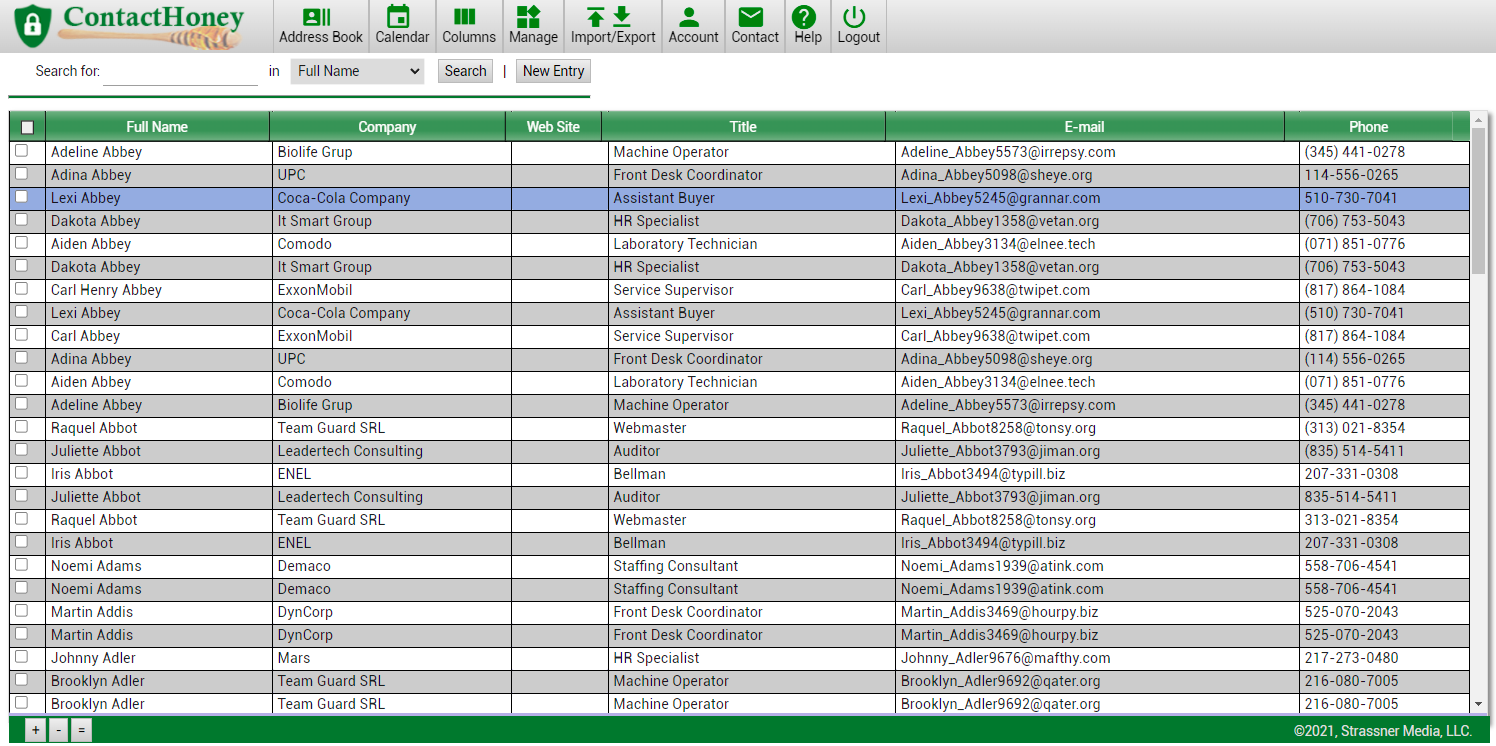Expand the Full Name search field dropdown
The height and width of the screenshot is (746, 1496).
tap(357, 71)
